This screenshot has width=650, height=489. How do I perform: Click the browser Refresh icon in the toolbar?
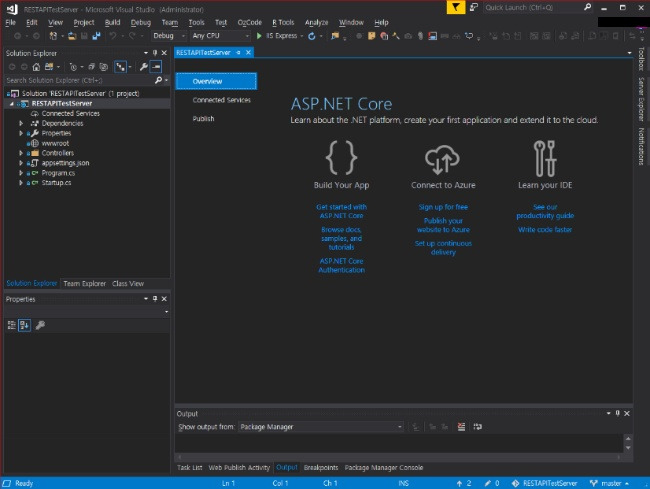[x=312, y=36]
